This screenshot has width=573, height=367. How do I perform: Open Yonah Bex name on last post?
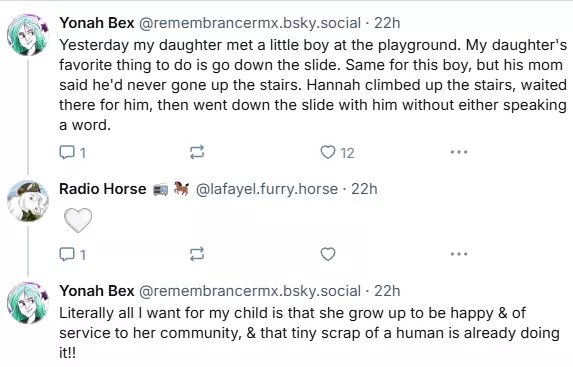[x=97, y=291]
